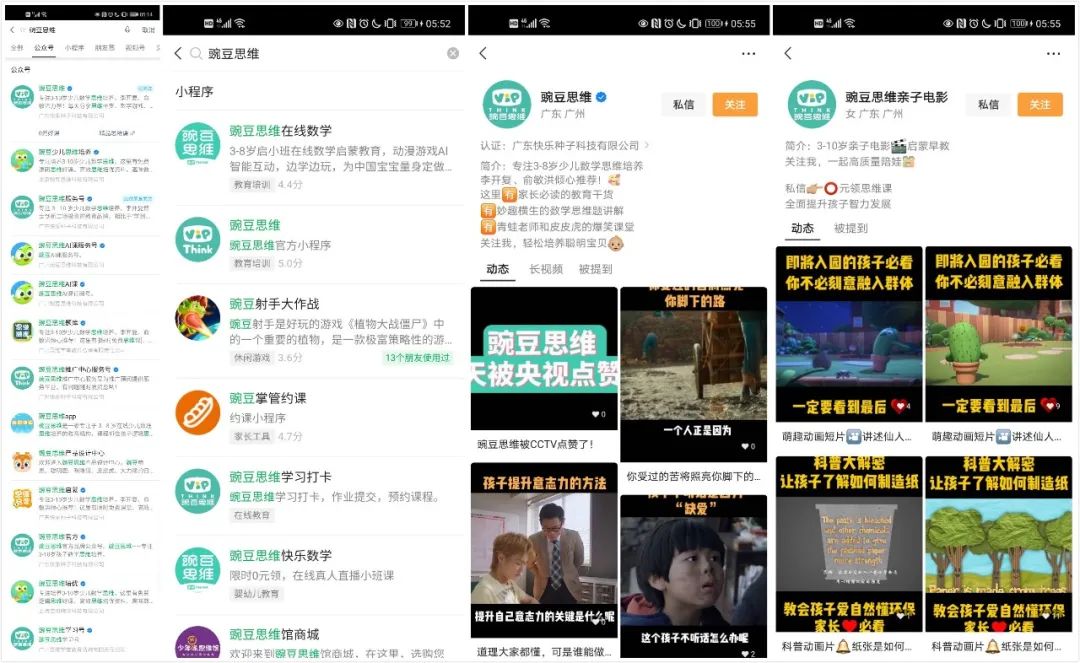Tap the microphone icon in the leftmost search bar
1080x663 pixels.
[127, 30]
